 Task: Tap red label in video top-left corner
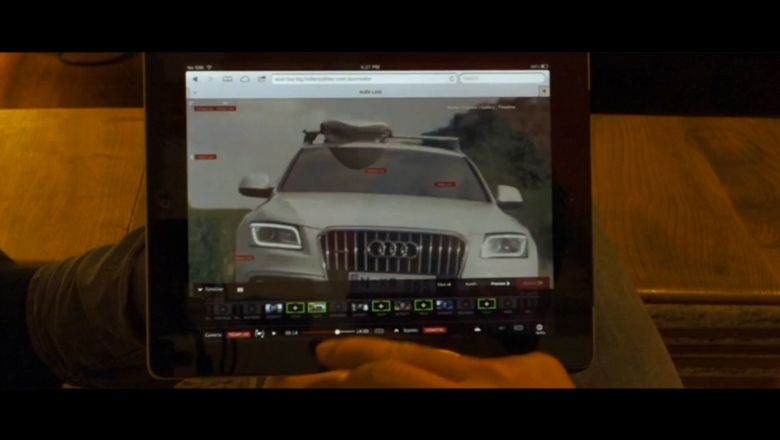[x=215, y=108]
